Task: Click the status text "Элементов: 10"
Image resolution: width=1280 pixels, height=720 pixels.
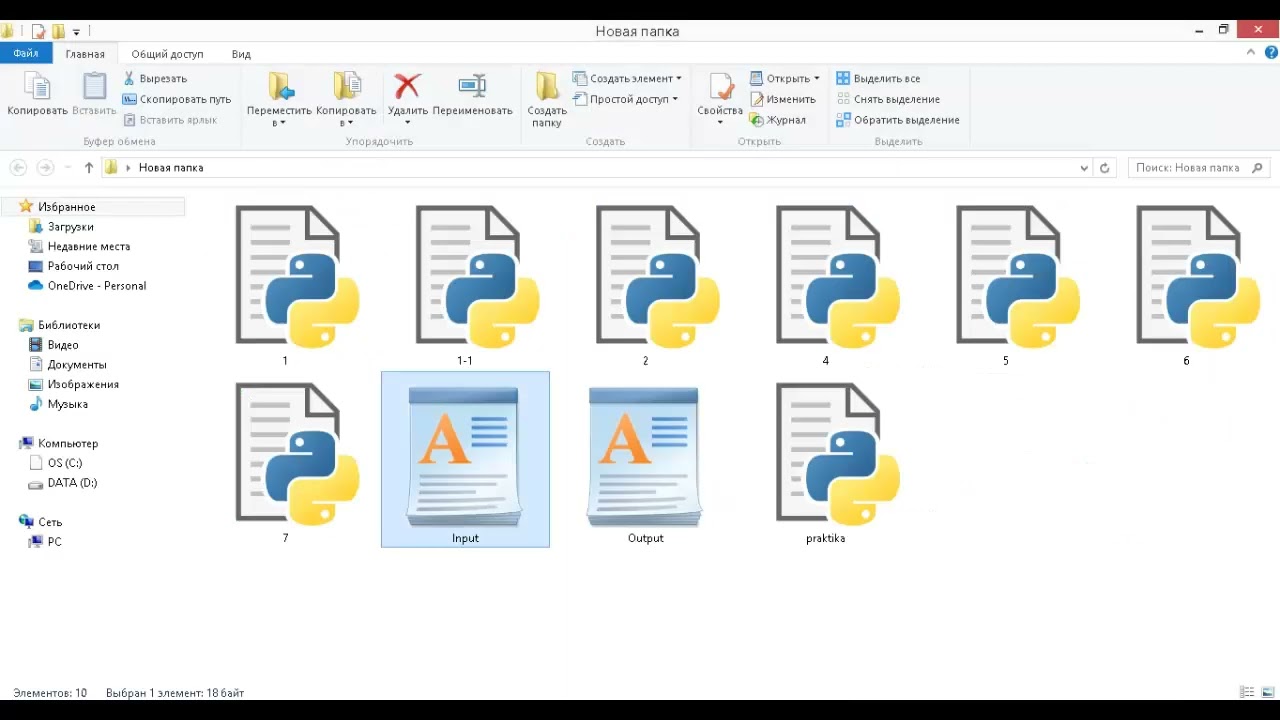Action: [x=50, y=693]
